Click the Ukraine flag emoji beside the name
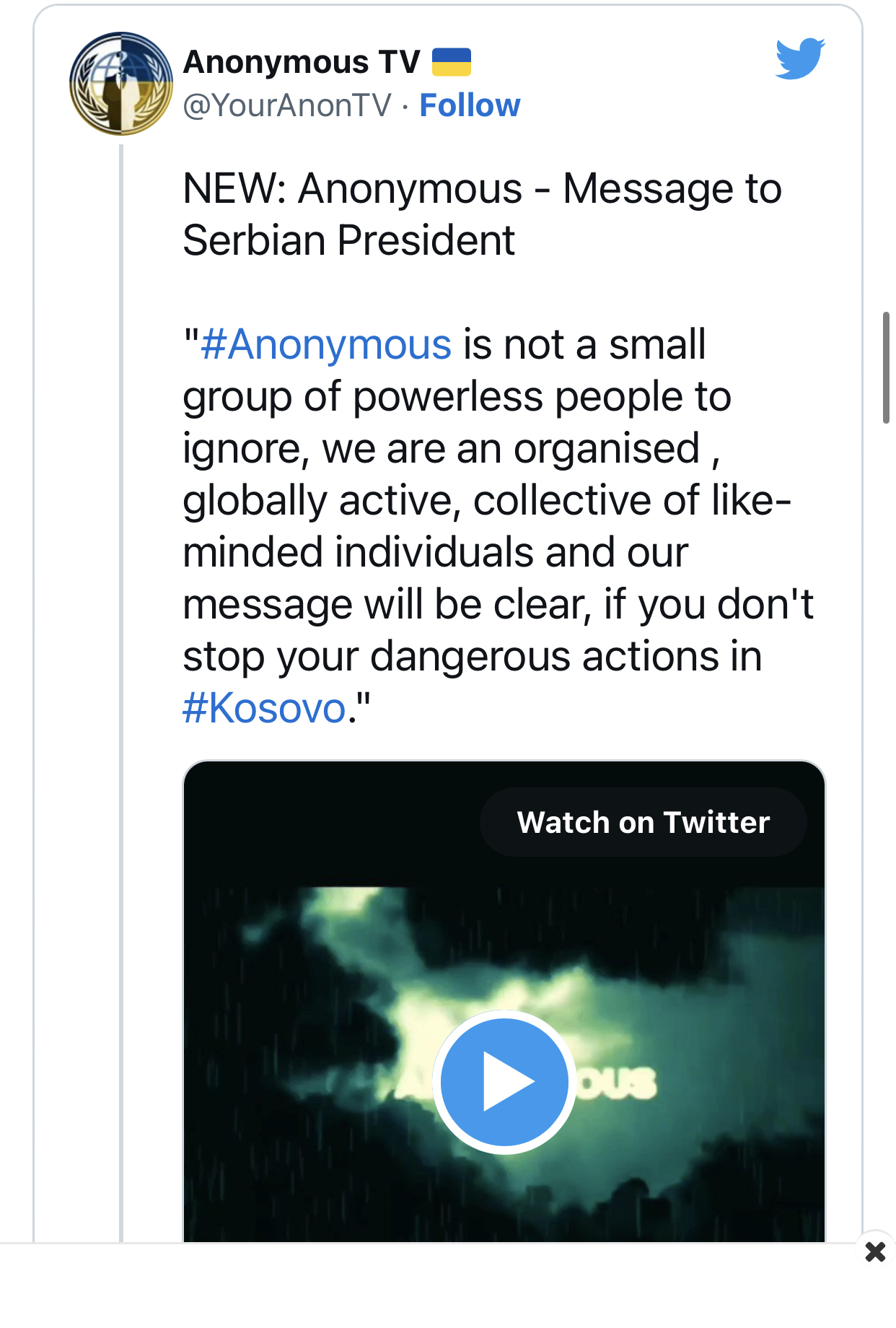Image resolution: width=896 pixels, height=1328 pixels. [x=452, y=62]
